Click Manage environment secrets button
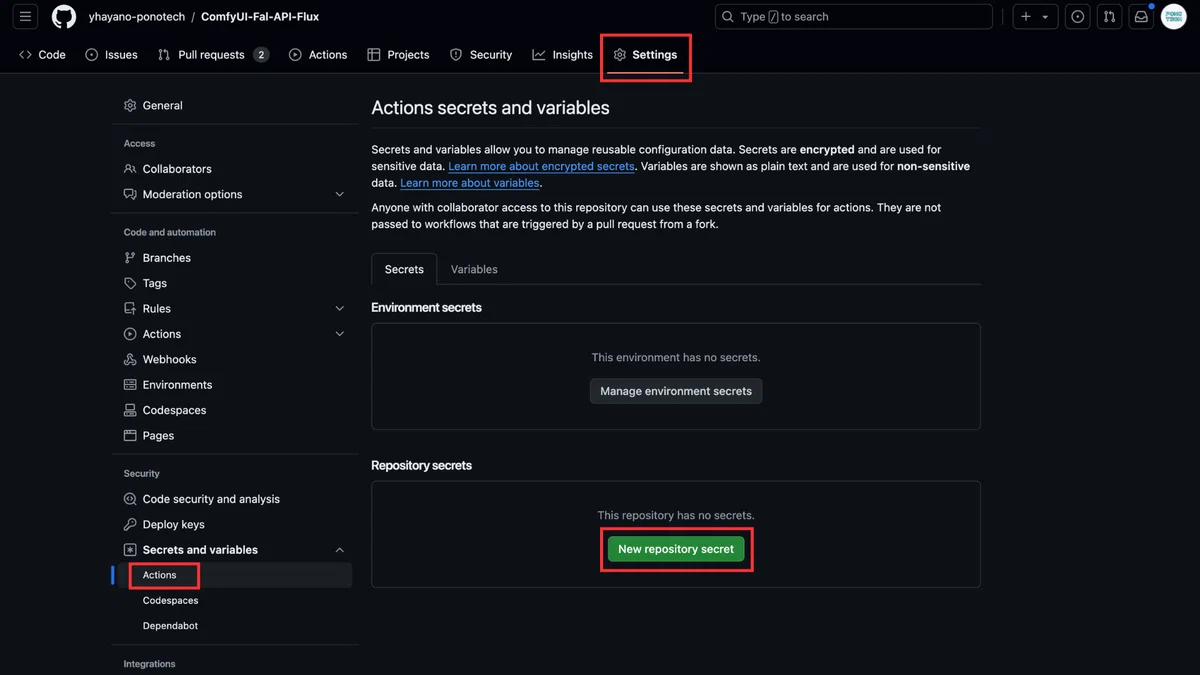 [x=676, y=391]
